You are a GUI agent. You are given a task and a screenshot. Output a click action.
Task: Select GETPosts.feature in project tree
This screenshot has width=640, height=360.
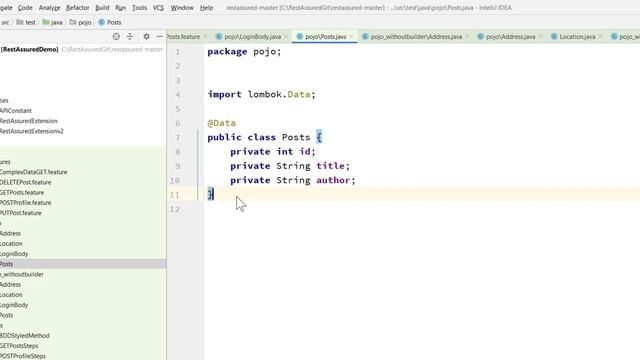point(22,192)
